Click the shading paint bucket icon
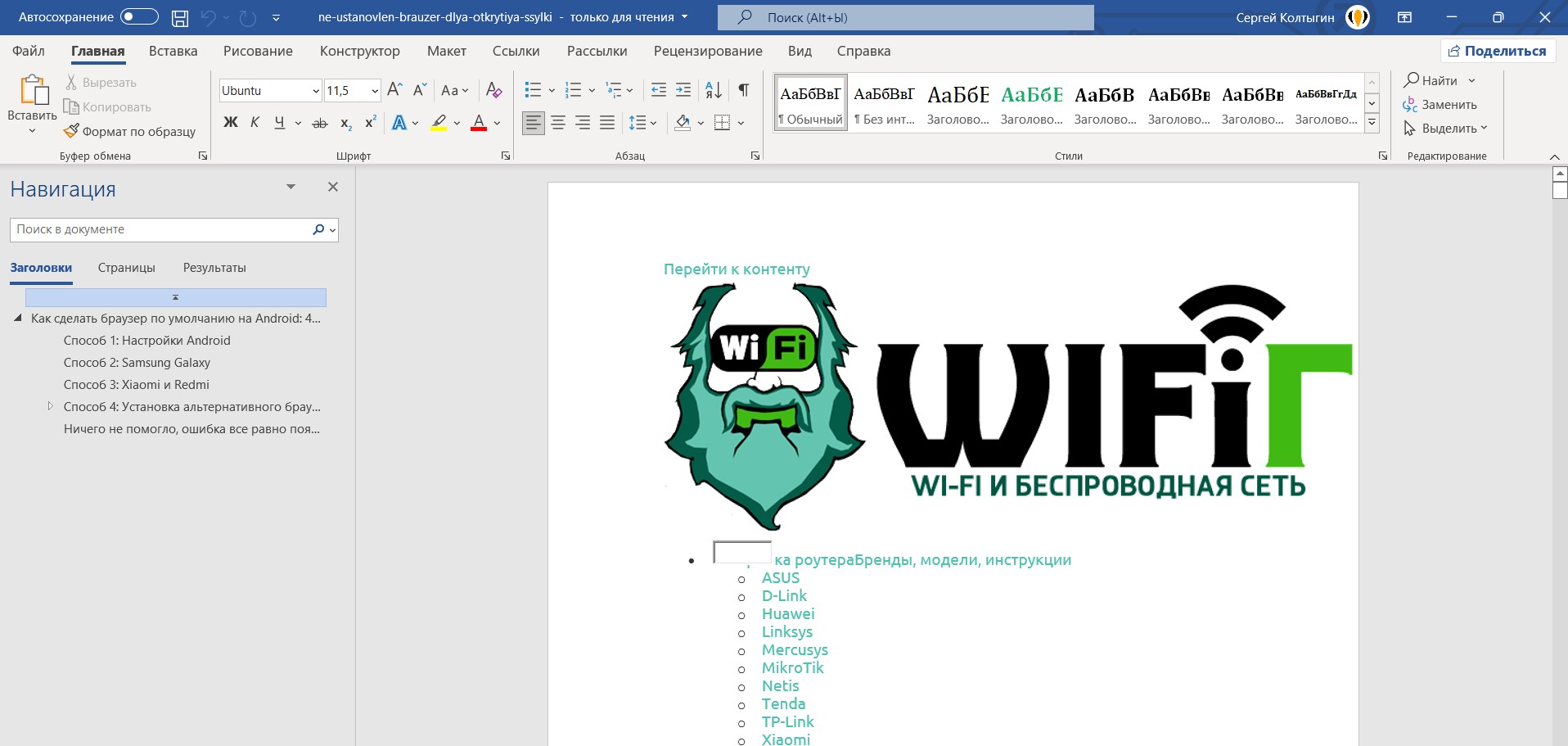Screen dimensions: 1568x746 pos(683,123)
